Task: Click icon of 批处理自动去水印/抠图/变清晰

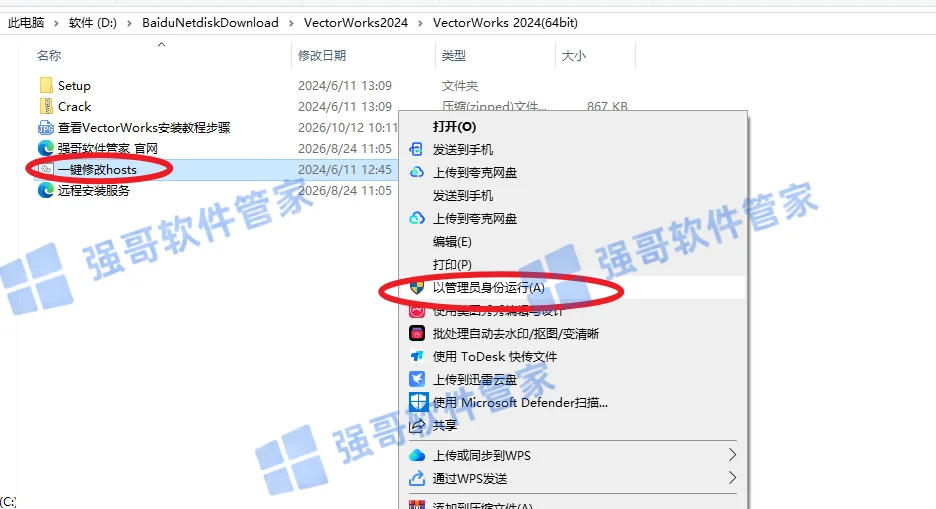Action: [417, 333]
